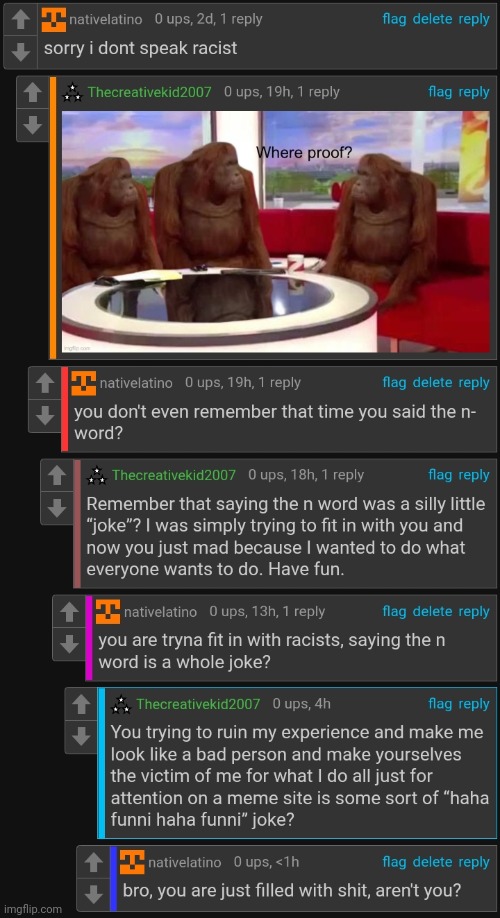This screenshot has width=500, height=918.
Task: Reply to the 'Where proof?' meme comment
Action: click(x=474, y=92)
